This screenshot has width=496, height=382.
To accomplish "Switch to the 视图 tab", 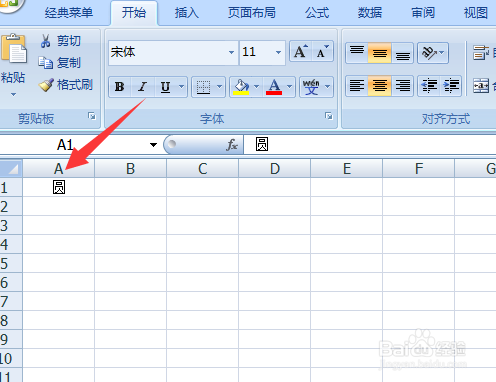I will (476, 13).
